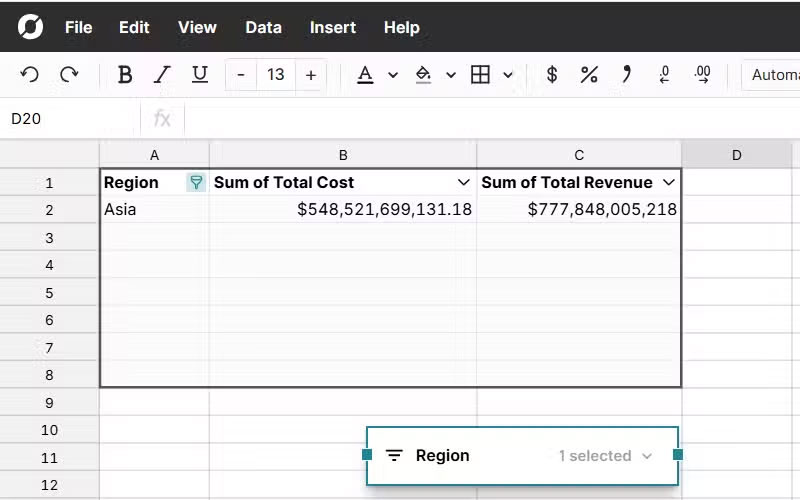This screenshot has height=500, width=800.
Task: Select row 2 header
Action: coord(49,210)
